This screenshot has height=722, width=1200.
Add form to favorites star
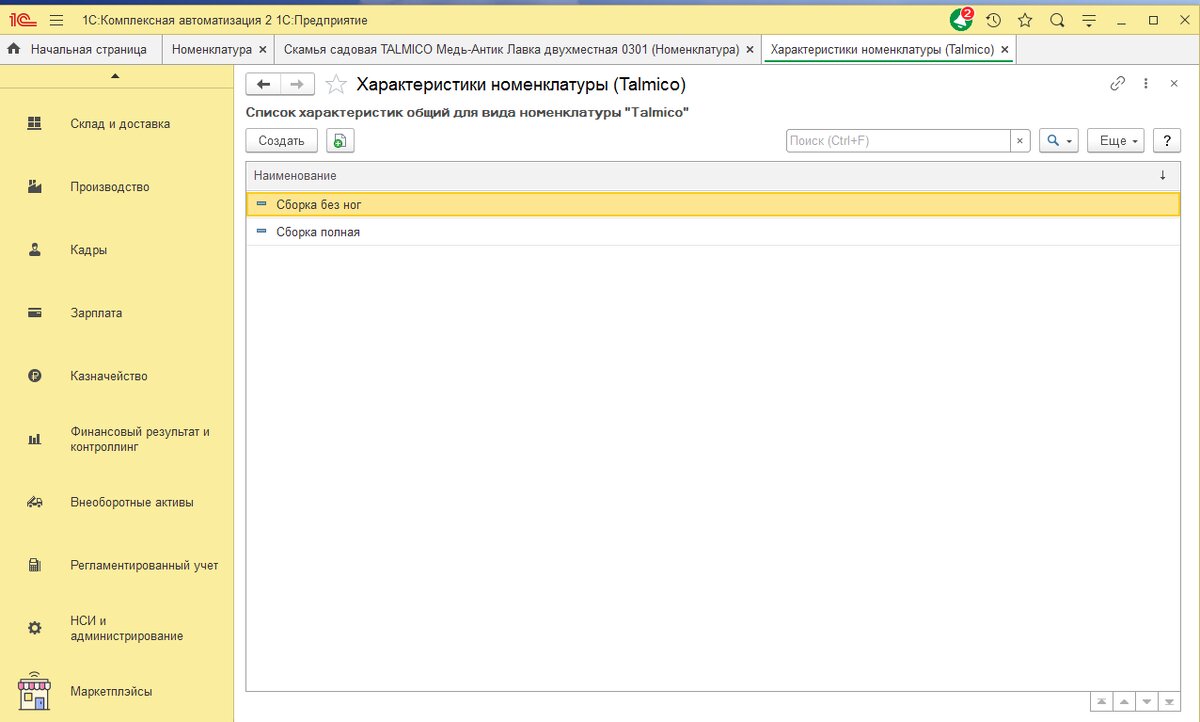tap(337, 85)
